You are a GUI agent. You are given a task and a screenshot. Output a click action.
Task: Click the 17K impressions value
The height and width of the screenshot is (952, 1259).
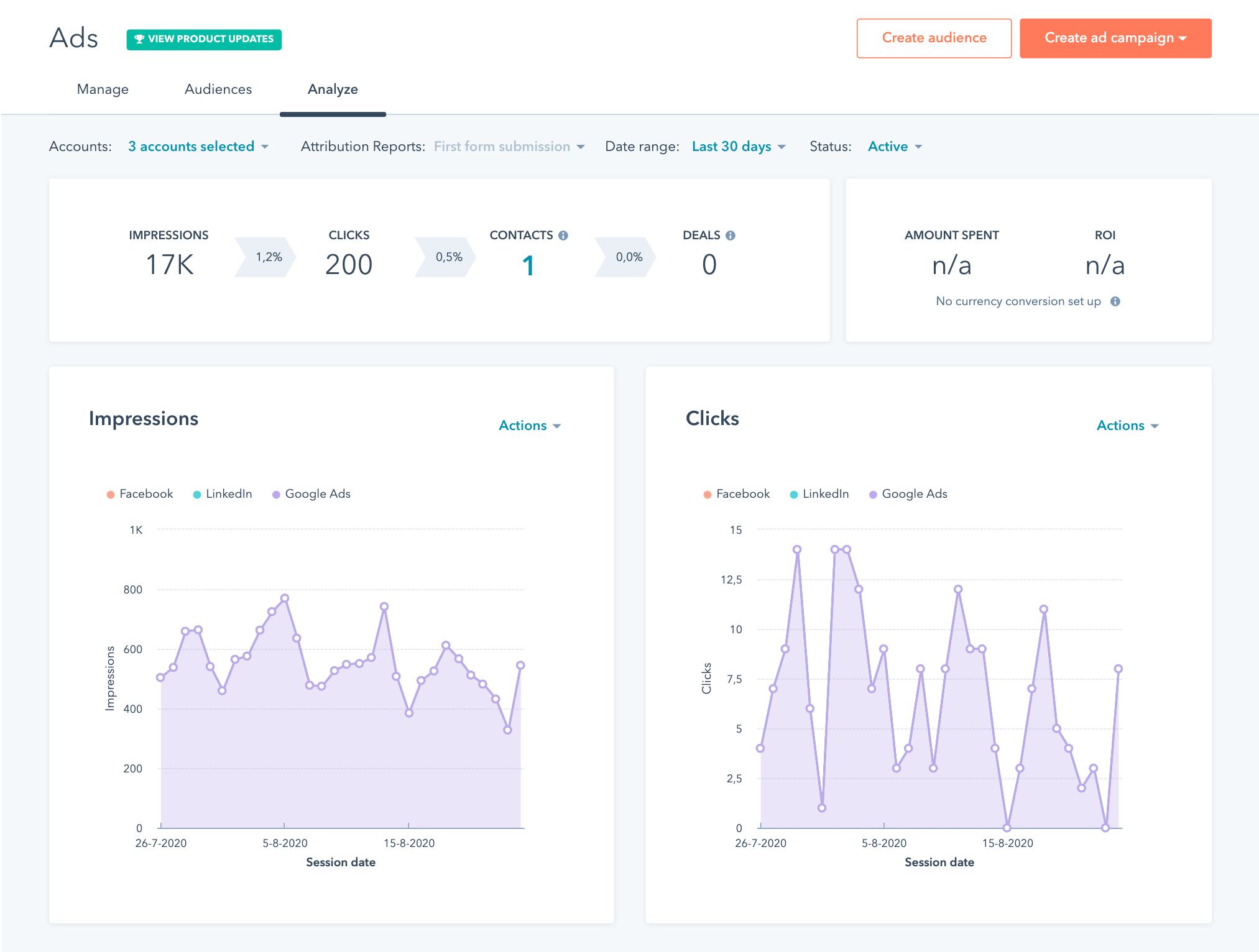coord(169,265)
